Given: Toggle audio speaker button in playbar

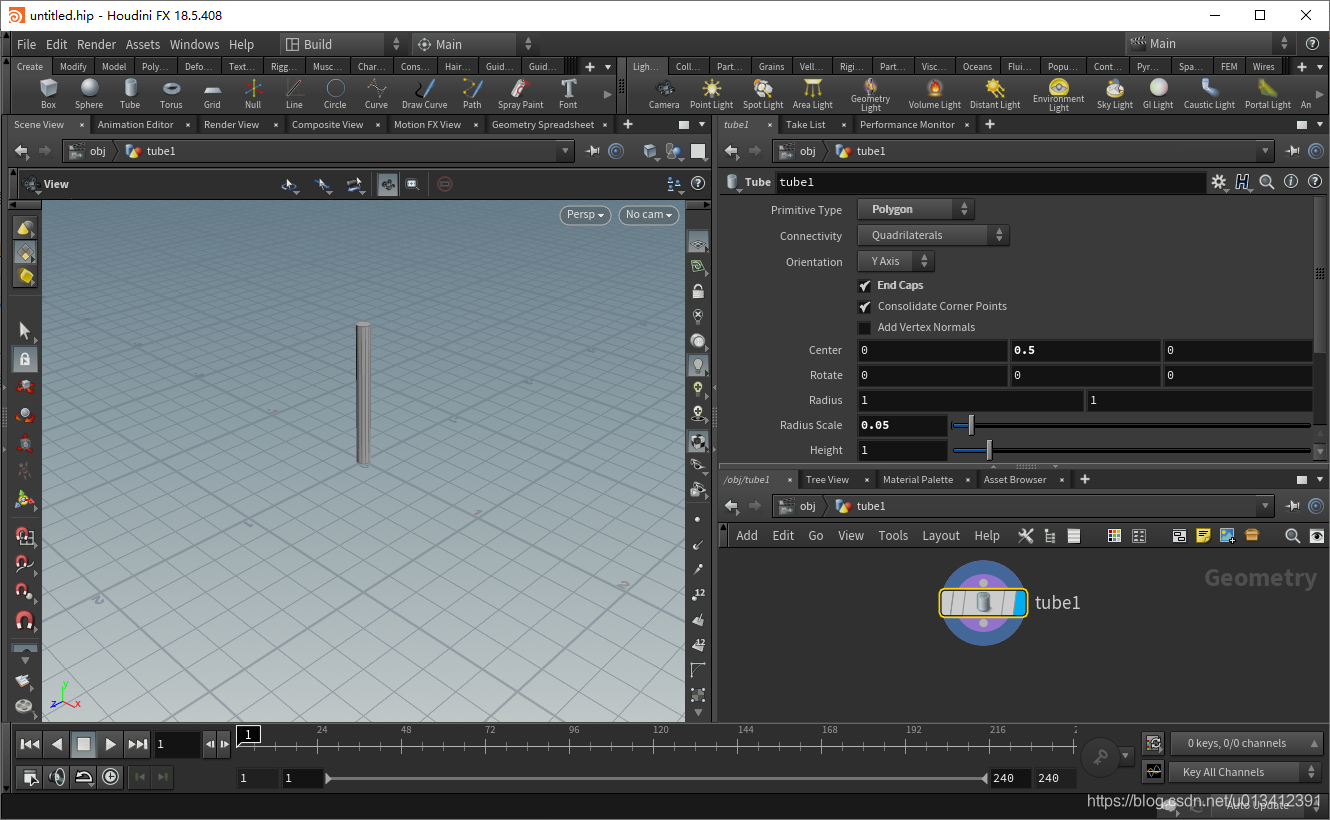Looking at the screenshot, I should 57,777.
